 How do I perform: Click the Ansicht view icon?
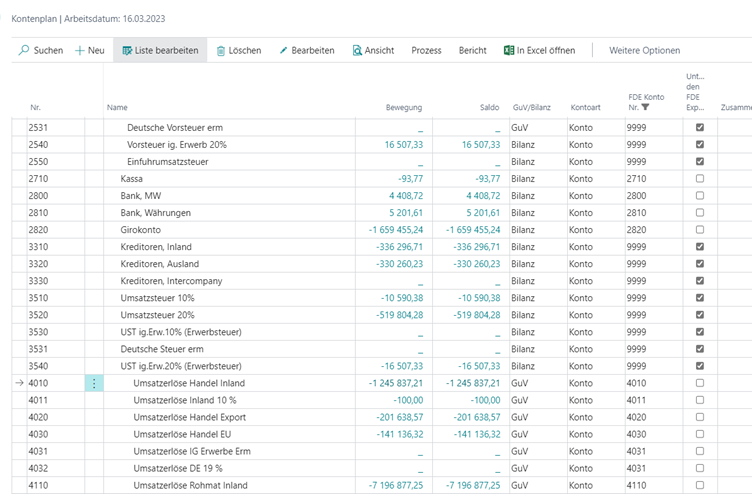coord(357,50)
